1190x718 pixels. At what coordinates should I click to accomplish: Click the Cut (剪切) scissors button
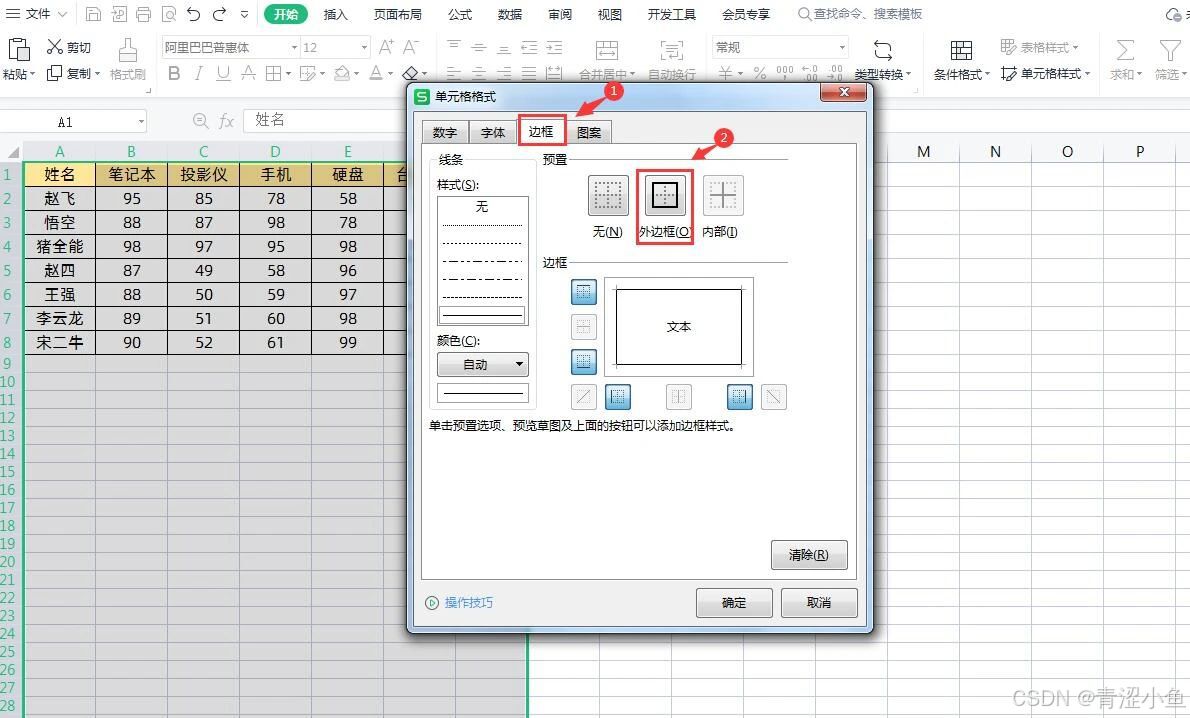point(68,47)
